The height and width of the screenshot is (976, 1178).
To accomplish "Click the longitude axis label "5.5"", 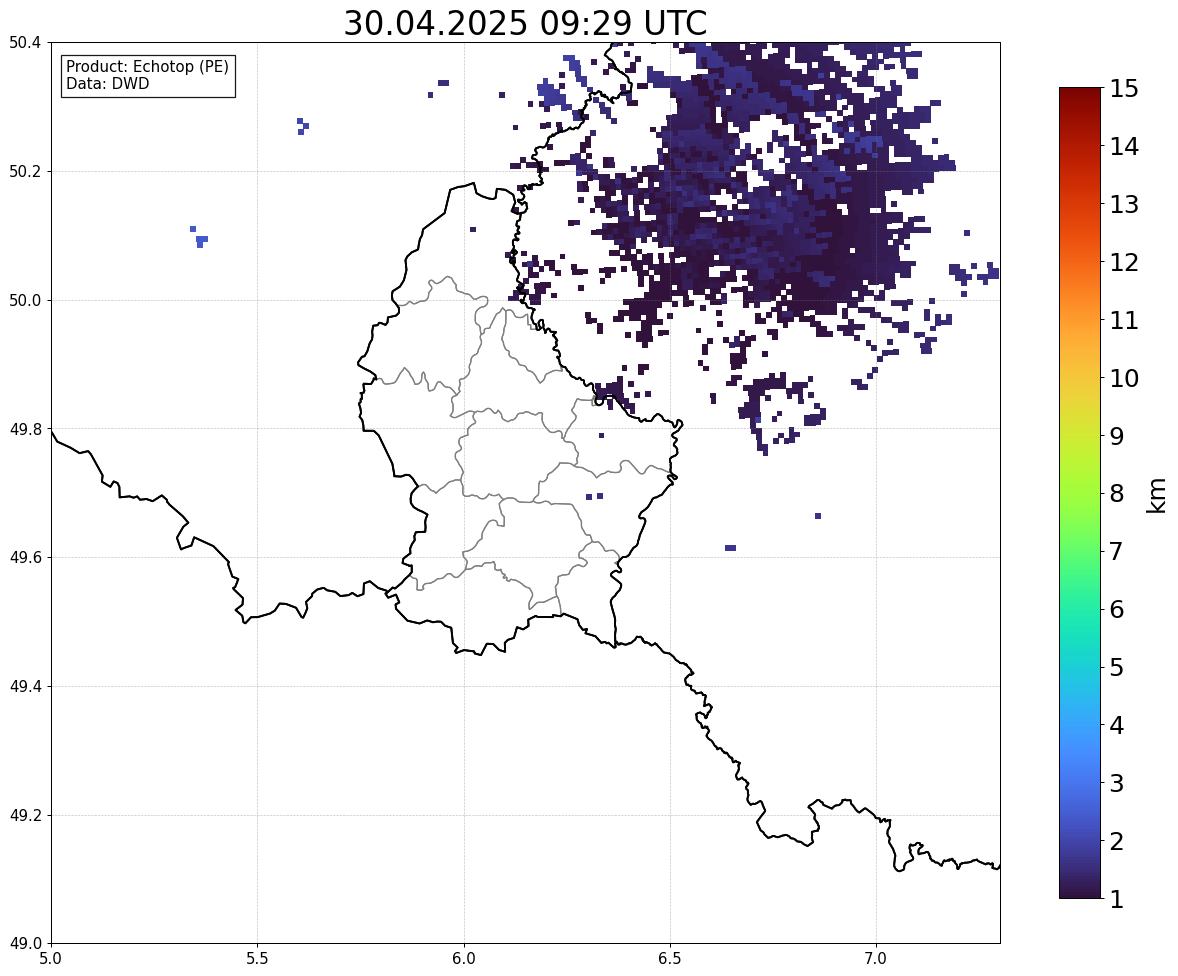I will coord(258,959).
